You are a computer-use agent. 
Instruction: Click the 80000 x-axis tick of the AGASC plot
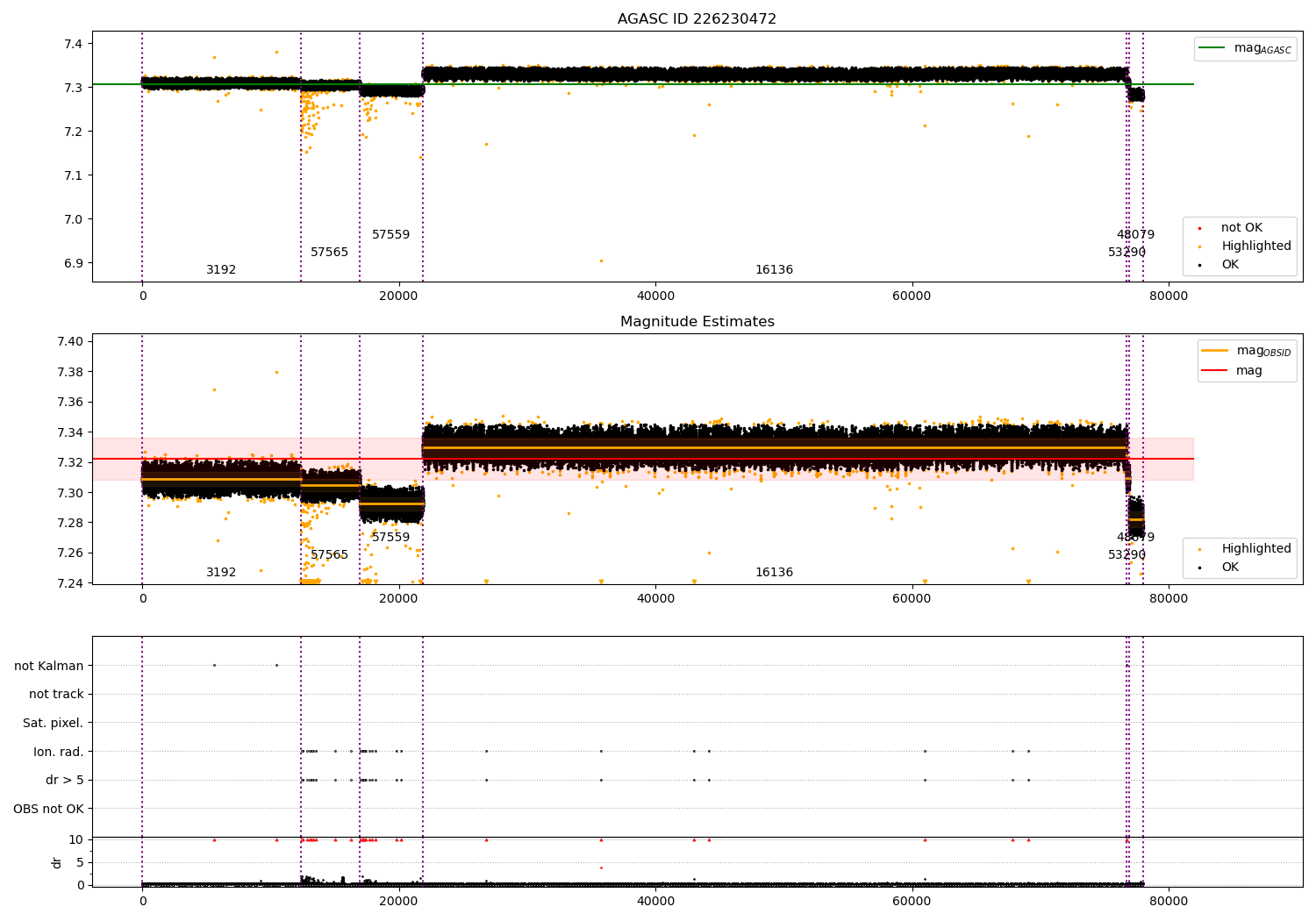tap(1169, 296)
